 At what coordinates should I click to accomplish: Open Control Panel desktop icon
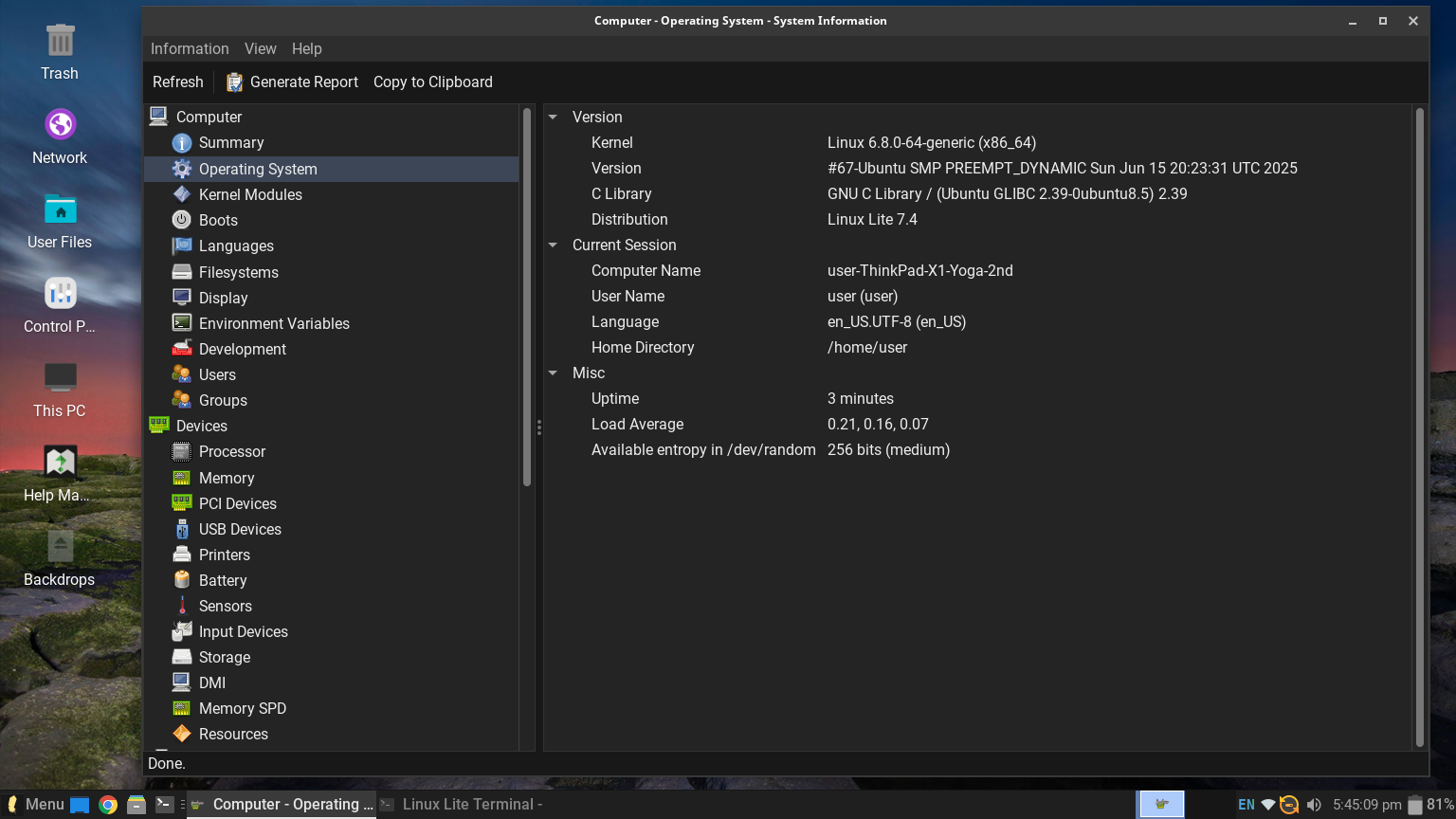(60, 306)
